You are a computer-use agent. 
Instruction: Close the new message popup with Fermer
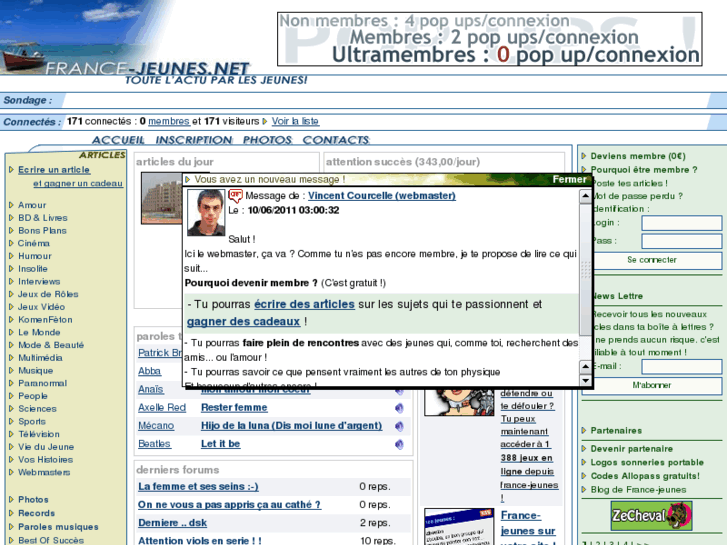569,179
